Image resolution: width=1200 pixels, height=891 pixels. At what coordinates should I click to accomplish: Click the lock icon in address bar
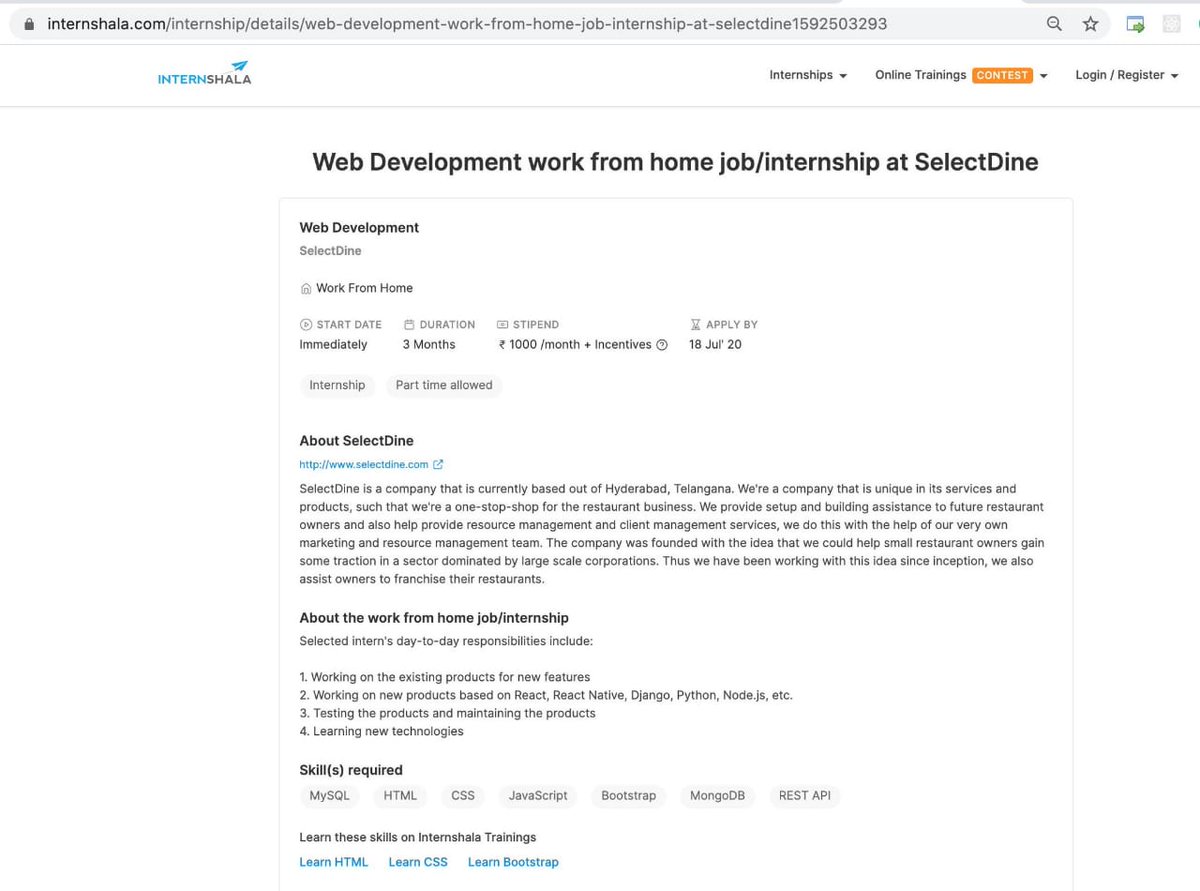point(28,24)
